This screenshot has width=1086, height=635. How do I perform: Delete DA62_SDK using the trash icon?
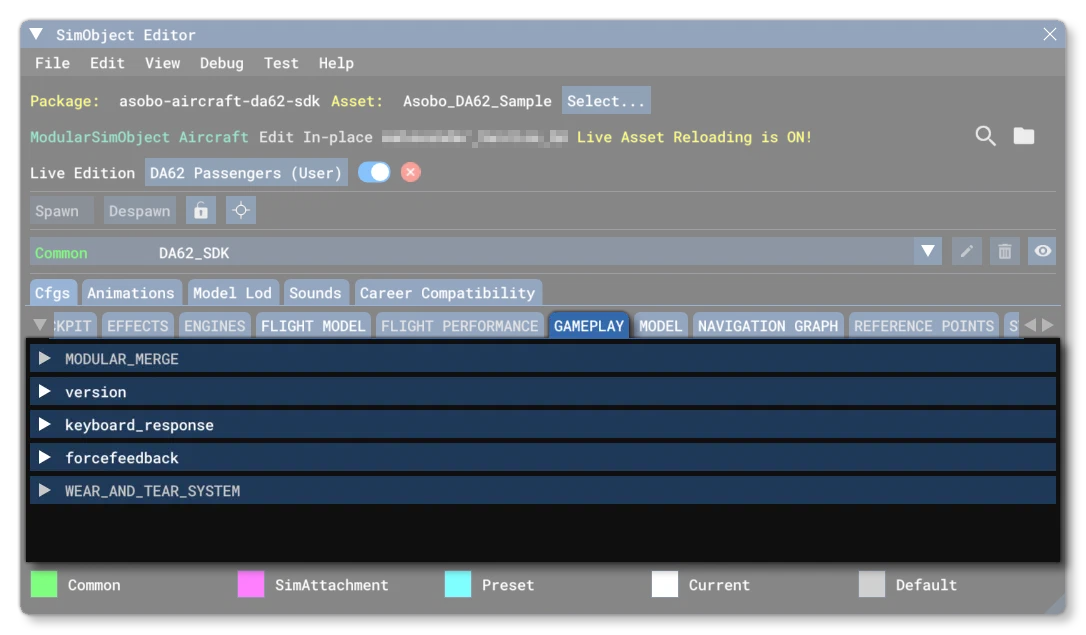1005,251
